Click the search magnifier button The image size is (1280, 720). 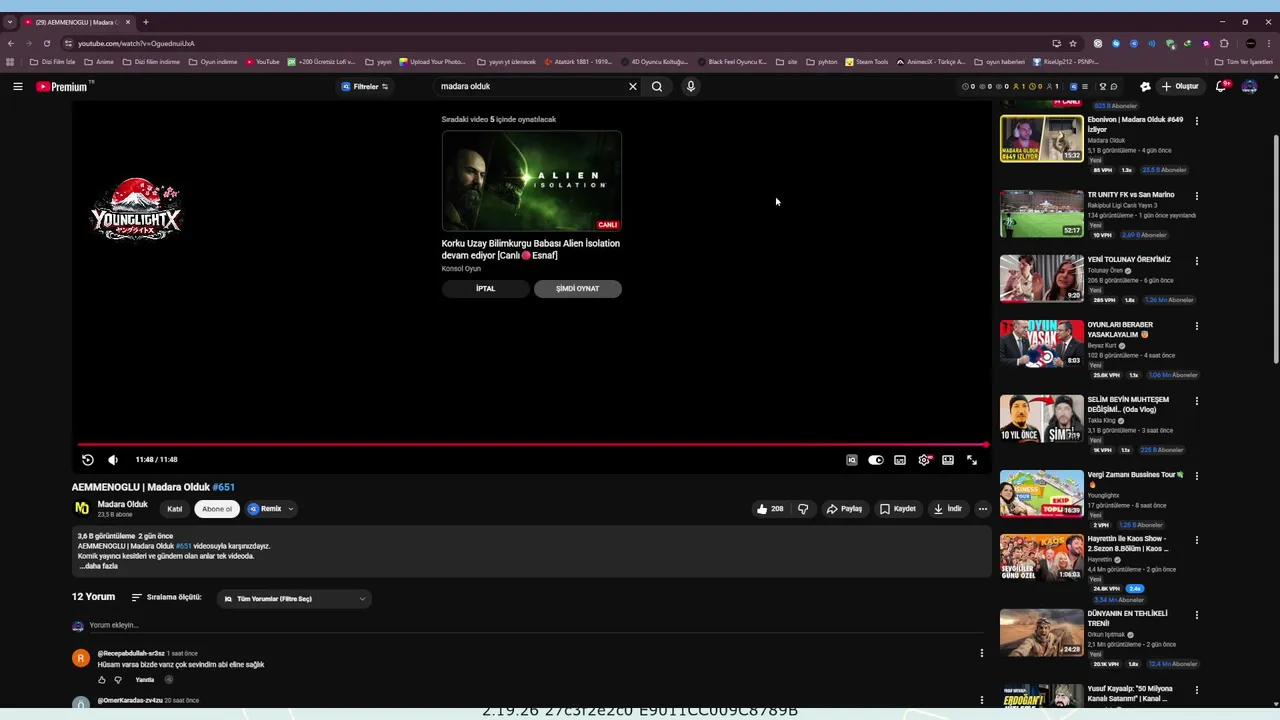(x=657, y=87)
